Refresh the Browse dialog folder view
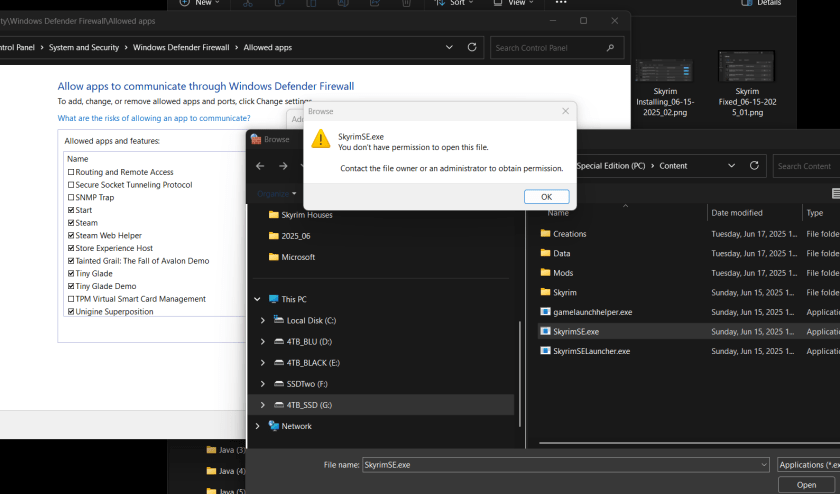Viewport: 840px width, 494px height. (755, 166)
